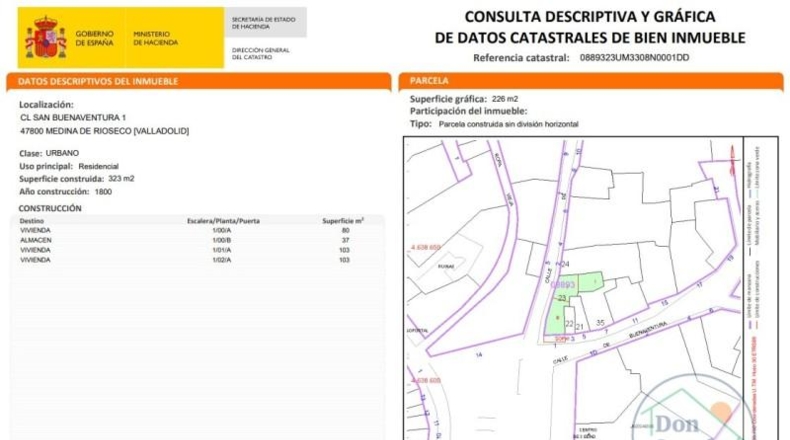Click the address 'CL SAN BUENAVENTURA 1'

coord(73,117)
